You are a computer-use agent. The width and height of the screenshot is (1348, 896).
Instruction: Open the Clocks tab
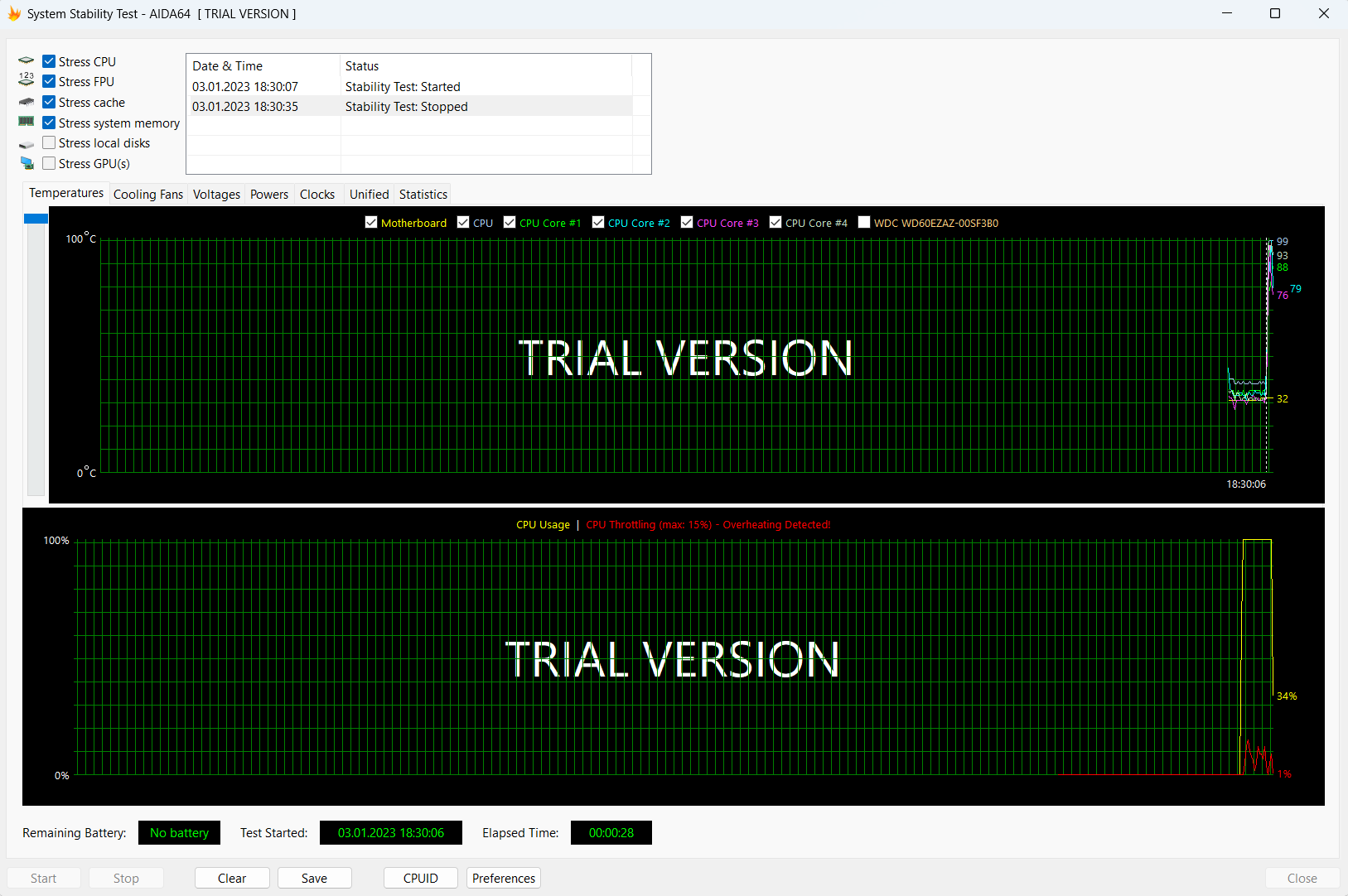point(317,195)
